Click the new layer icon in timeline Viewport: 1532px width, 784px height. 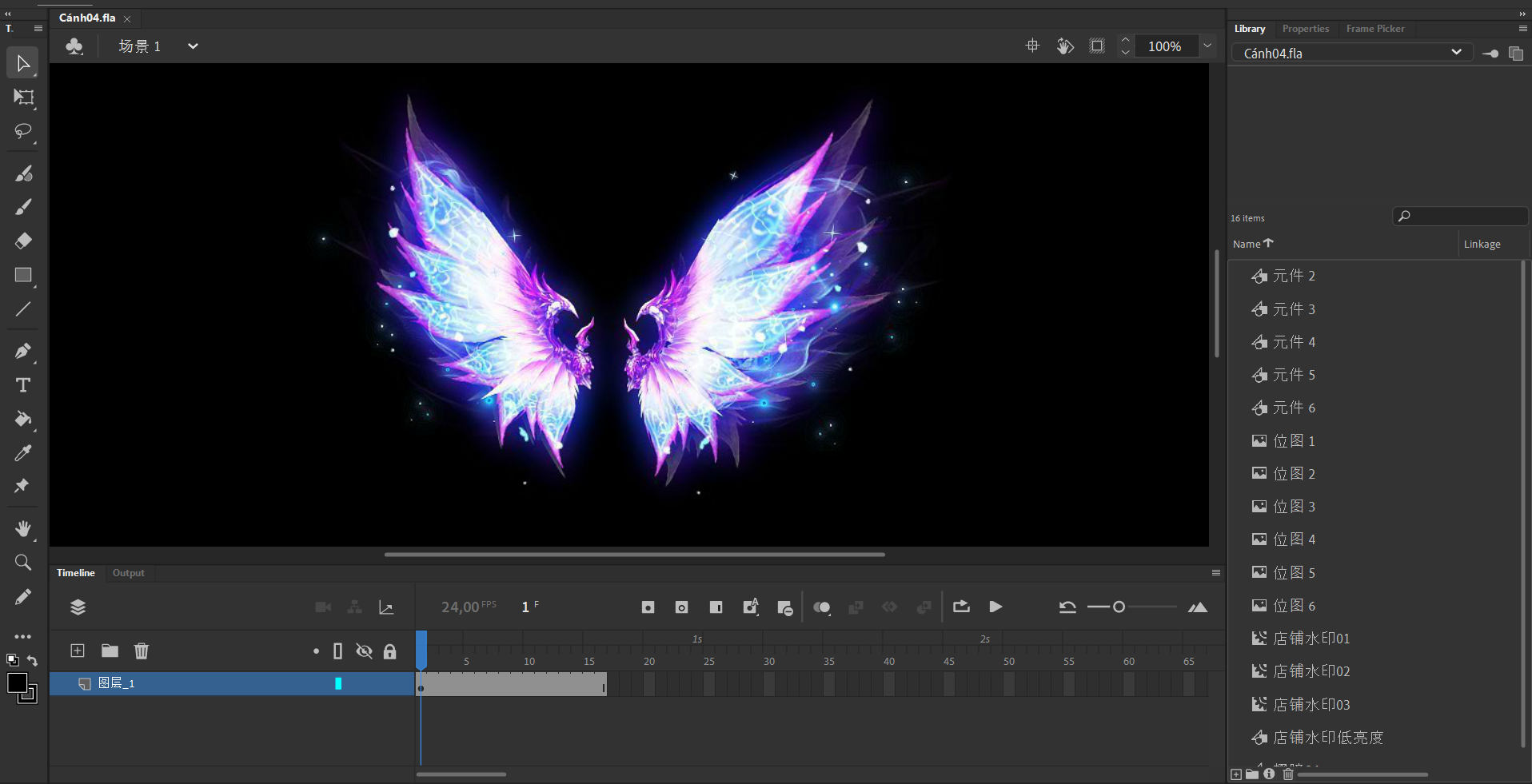point(78,651)
